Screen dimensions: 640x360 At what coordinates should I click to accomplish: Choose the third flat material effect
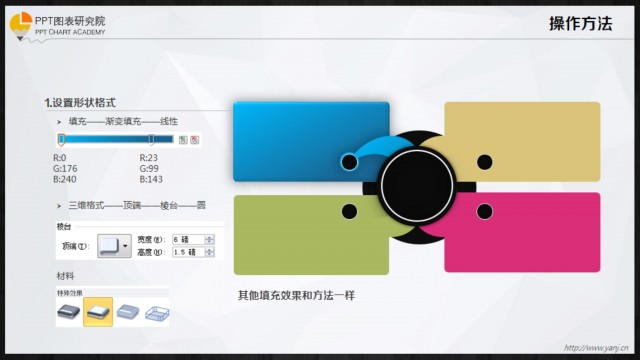tap(128, 312)
